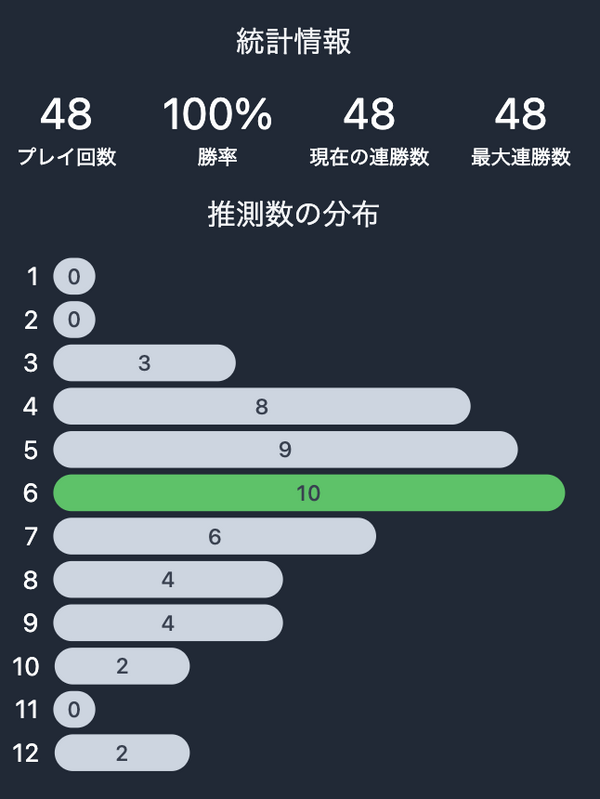Select the bar showing 9 for guess 5

click(285, 449)
